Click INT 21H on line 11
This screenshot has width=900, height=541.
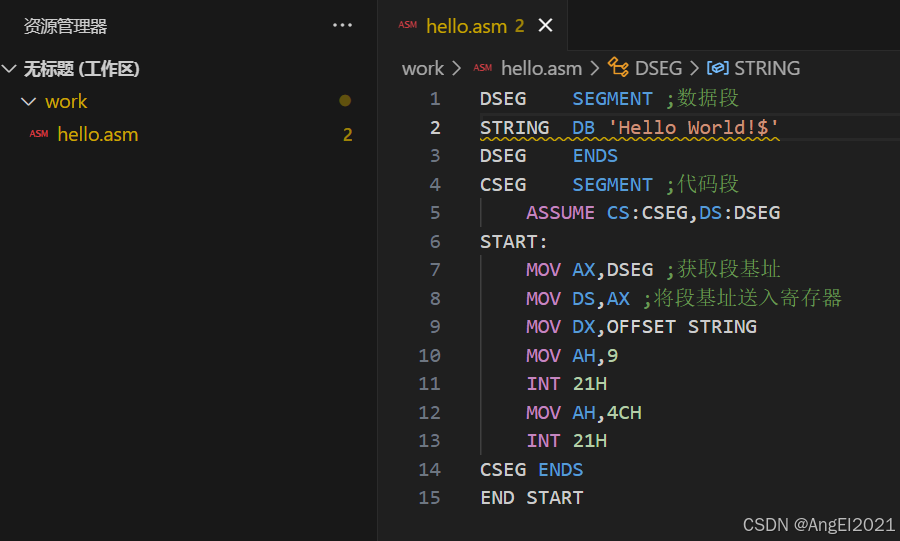[x=567, y=383]
